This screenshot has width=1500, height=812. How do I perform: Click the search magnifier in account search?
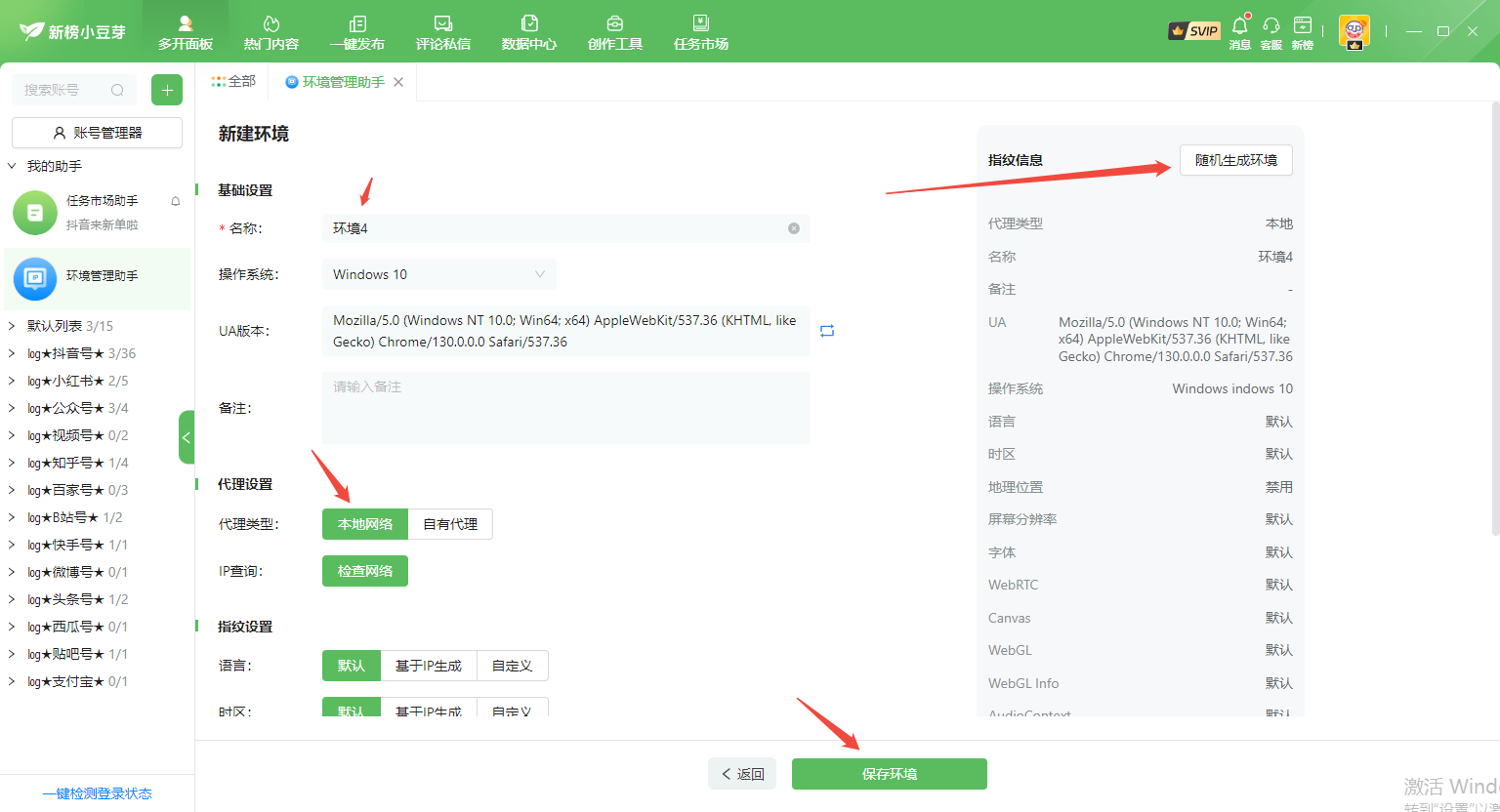[117, 90]
